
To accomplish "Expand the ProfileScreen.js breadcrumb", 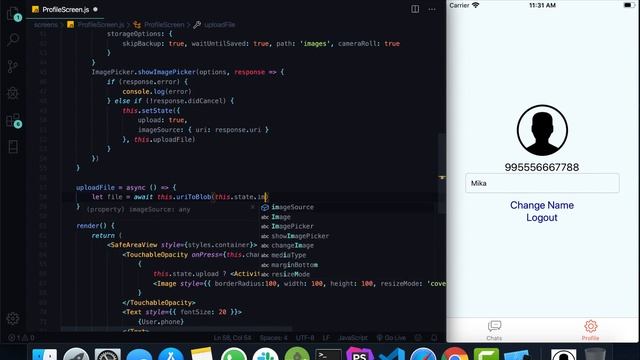I will point(96,25).
